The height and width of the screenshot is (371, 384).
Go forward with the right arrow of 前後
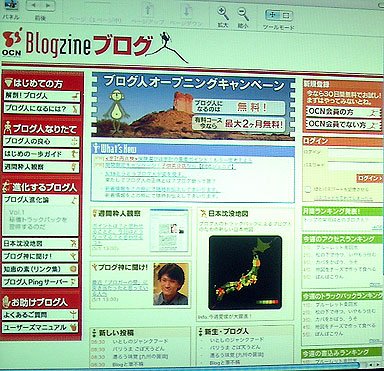click(48, 6)
